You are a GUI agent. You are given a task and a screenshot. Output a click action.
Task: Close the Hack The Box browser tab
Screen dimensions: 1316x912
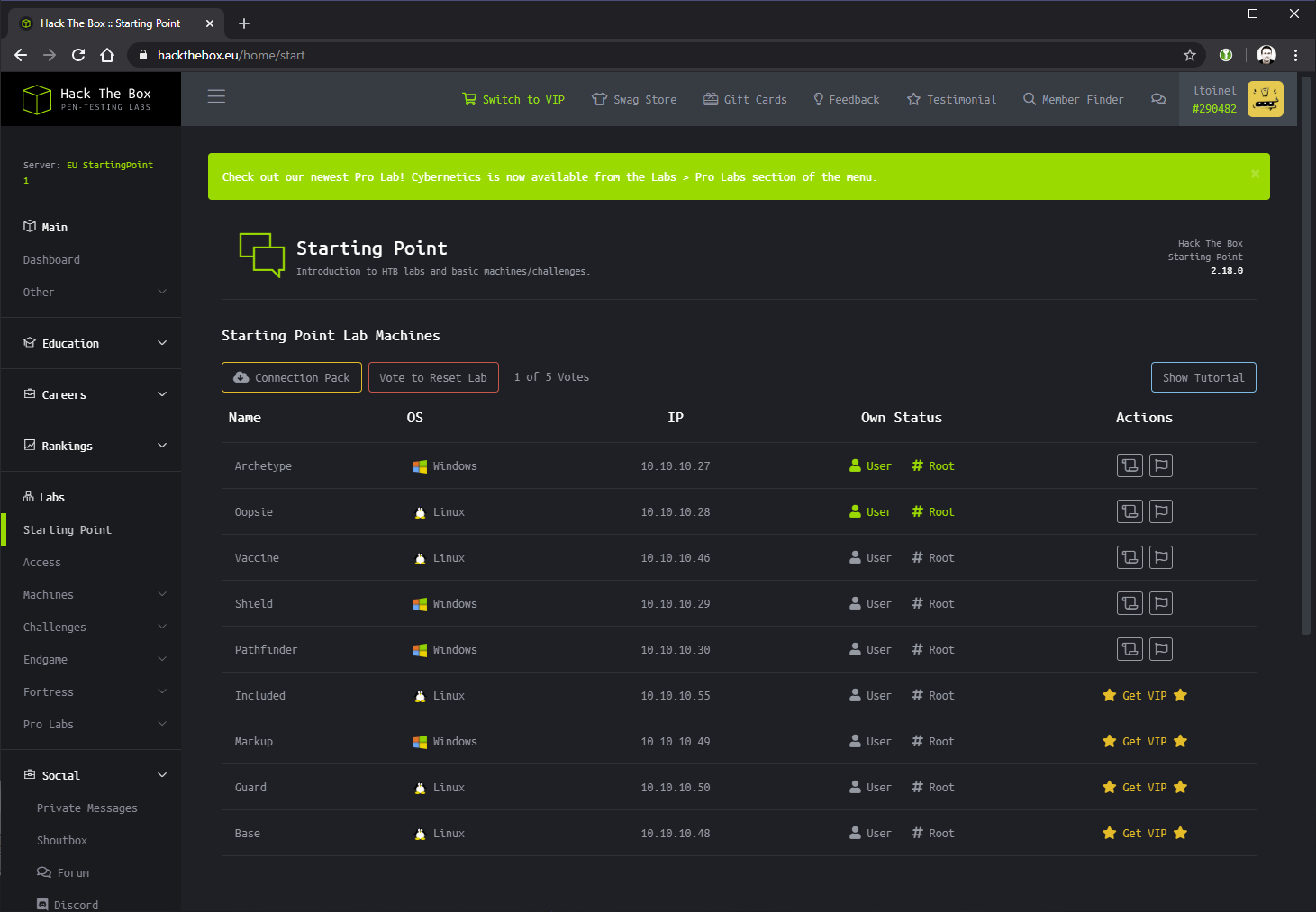click(x=210, y=23)
